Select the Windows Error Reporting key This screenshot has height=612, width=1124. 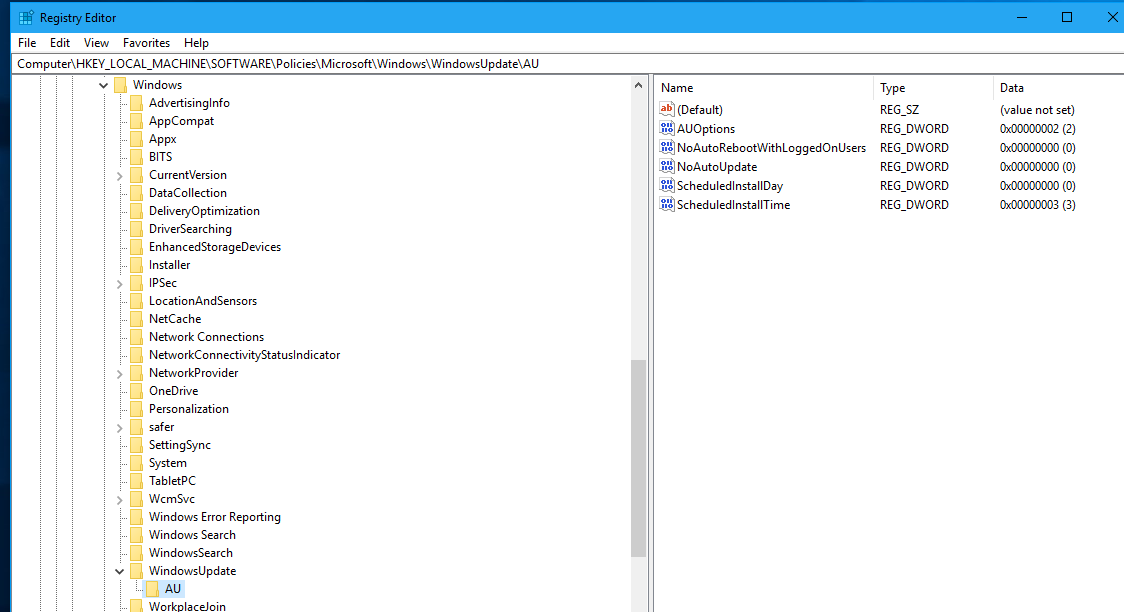(214, 517)
